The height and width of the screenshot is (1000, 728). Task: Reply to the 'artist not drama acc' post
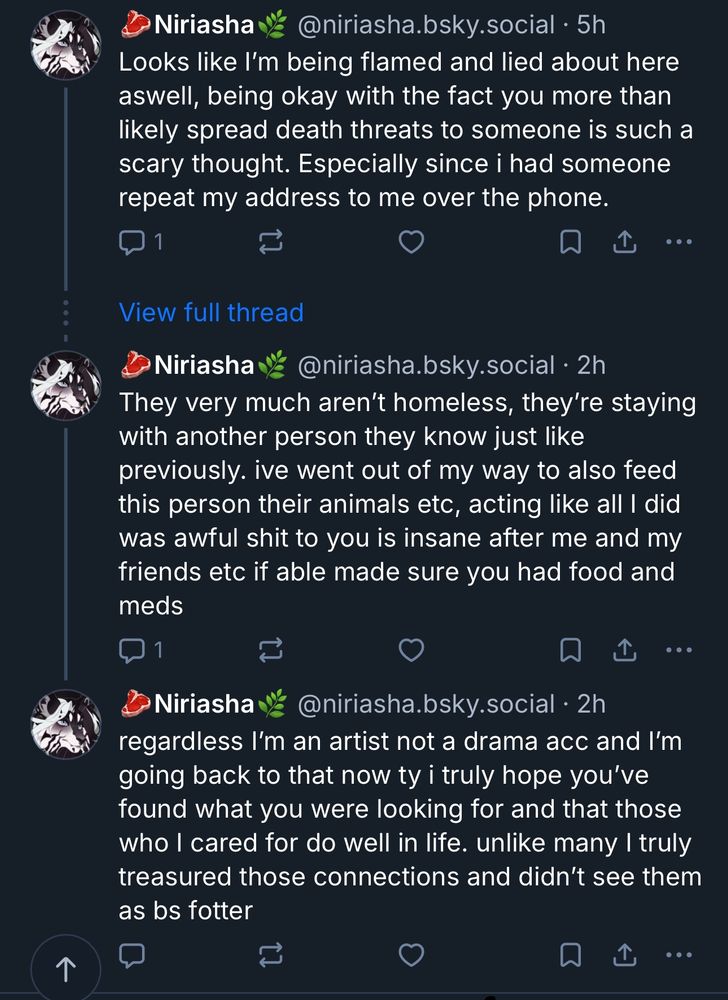point(132,955)
